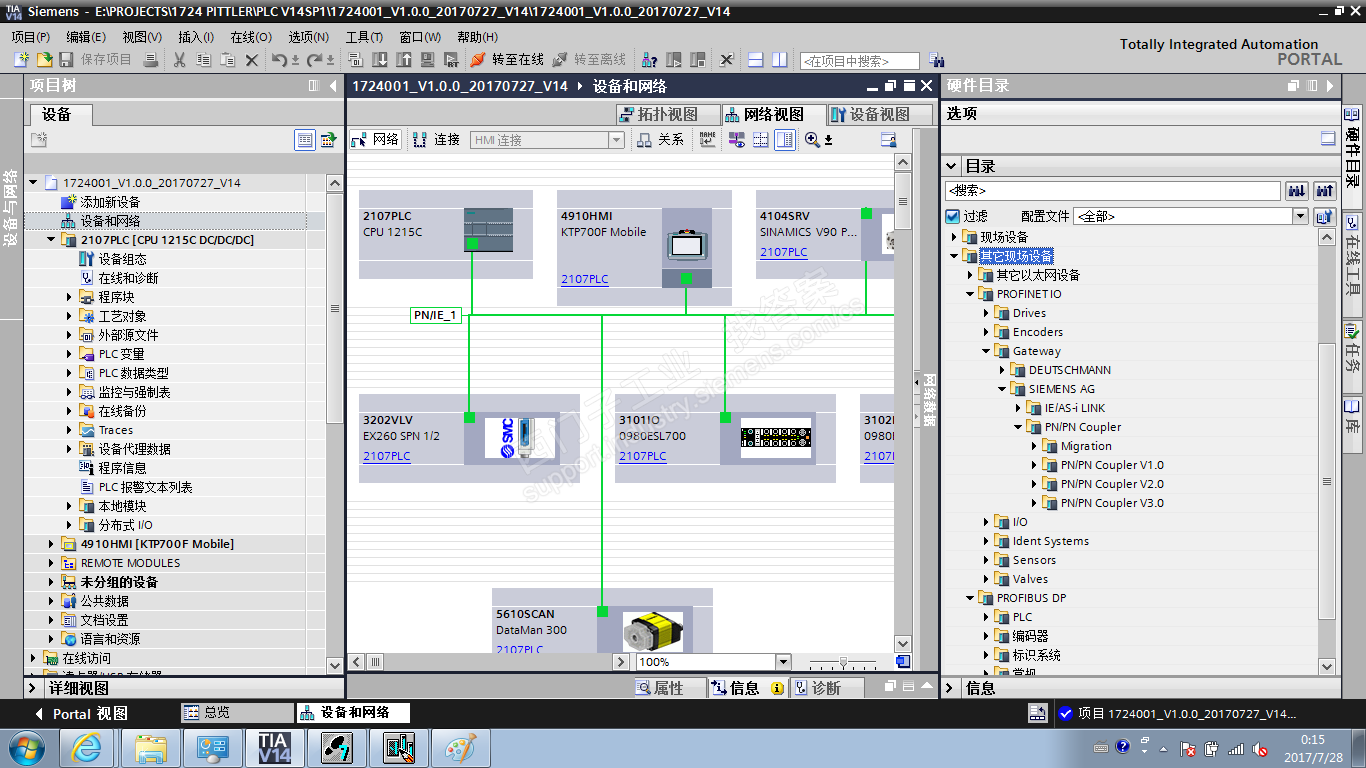This screenshot has height=768, width=1366.
Task: Collapse the 2107PLC [CPU 1215C DC/DC/DC] node
Action: pyautogui.click(x=52, y=240)
